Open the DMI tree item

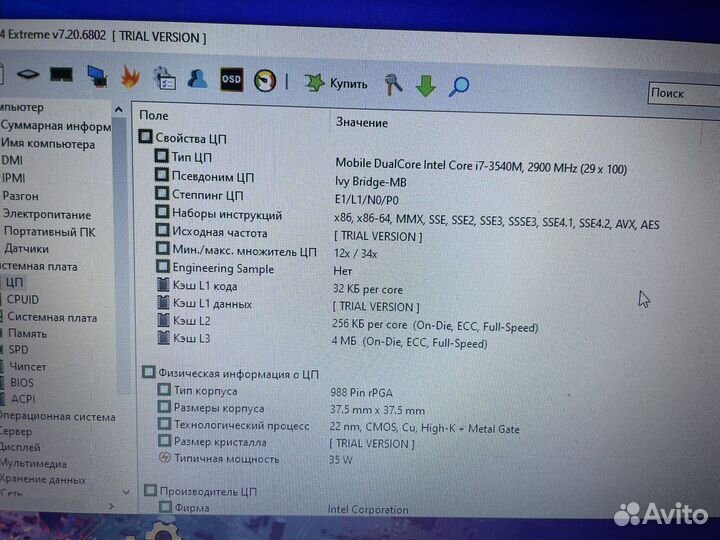click(x=12, y=160)
